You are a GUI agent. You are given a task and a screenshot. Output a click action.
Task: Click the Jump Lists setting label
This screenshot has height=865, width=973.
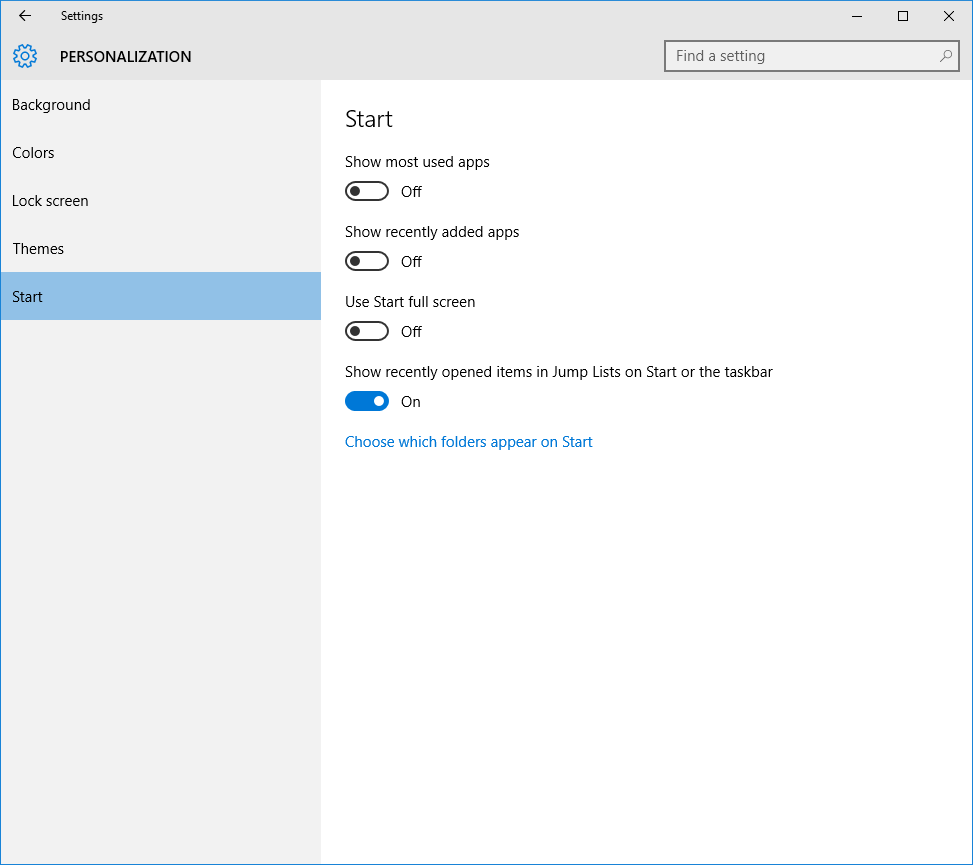558,372
